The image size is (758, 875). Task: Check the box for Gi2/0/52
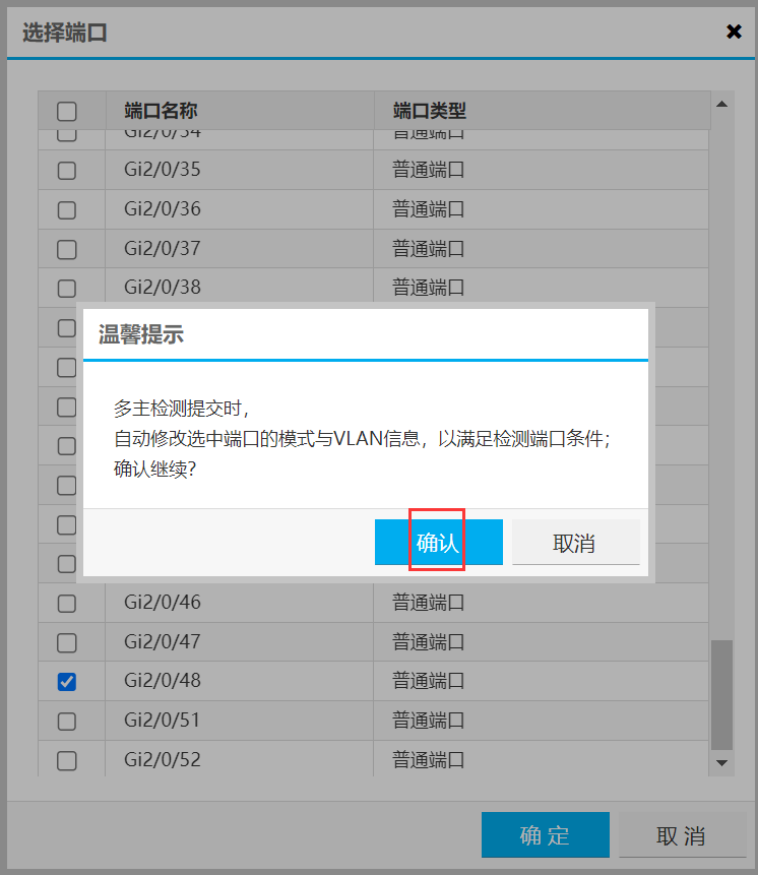point(66,761)
